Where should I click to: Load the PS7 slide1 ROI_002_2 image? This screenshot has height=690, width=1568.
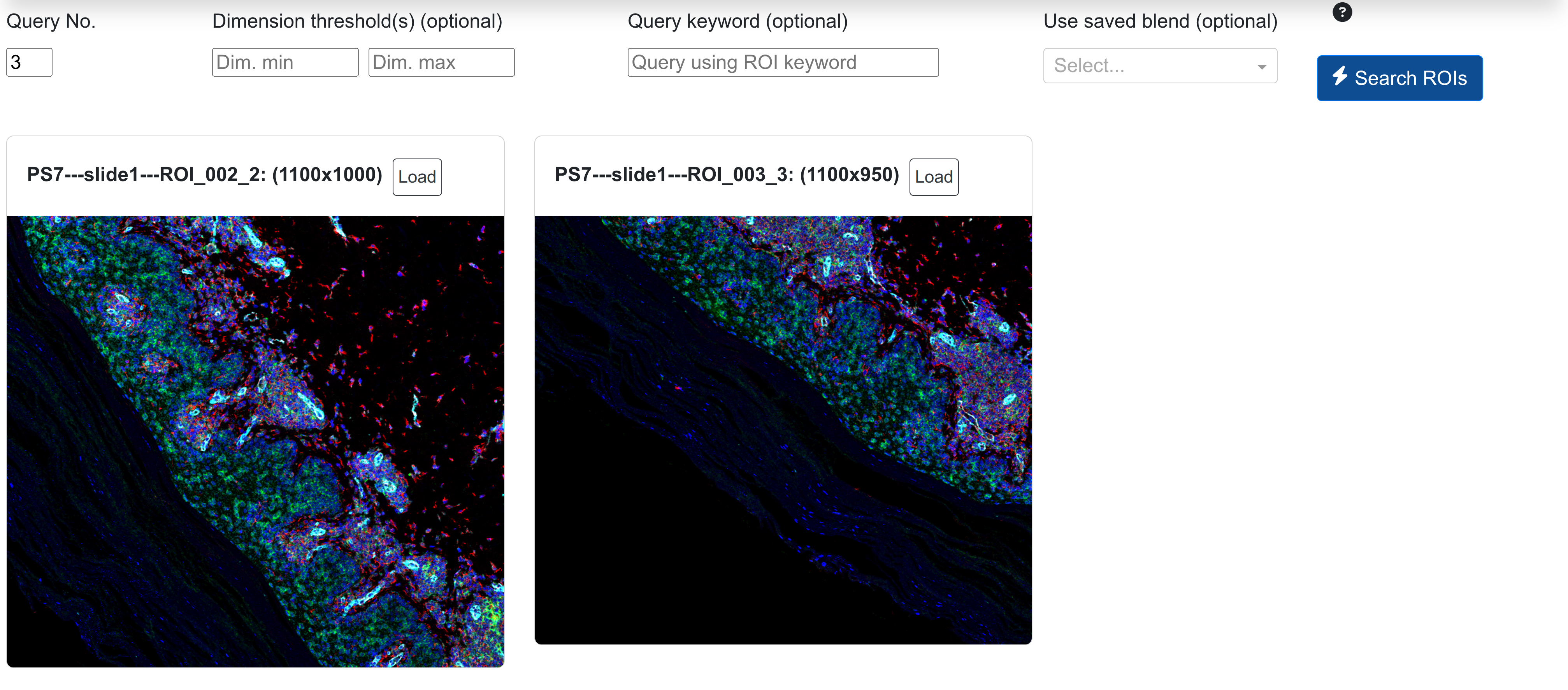[x=417, y=177]
